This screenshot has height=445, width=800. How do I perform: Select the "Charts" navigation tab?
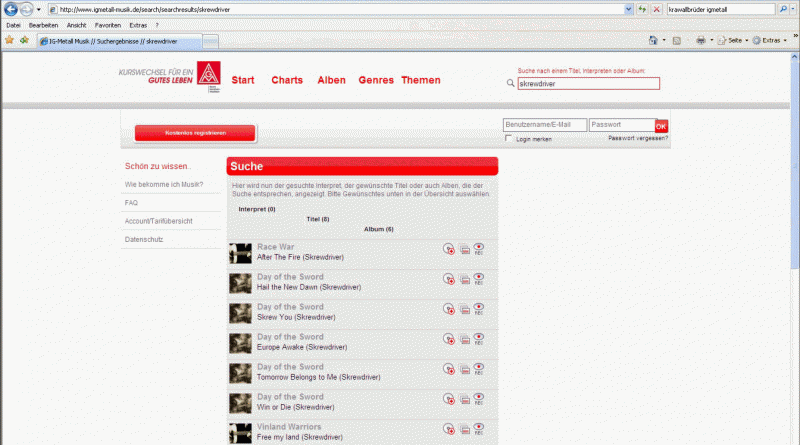click(x=286, y=80)
